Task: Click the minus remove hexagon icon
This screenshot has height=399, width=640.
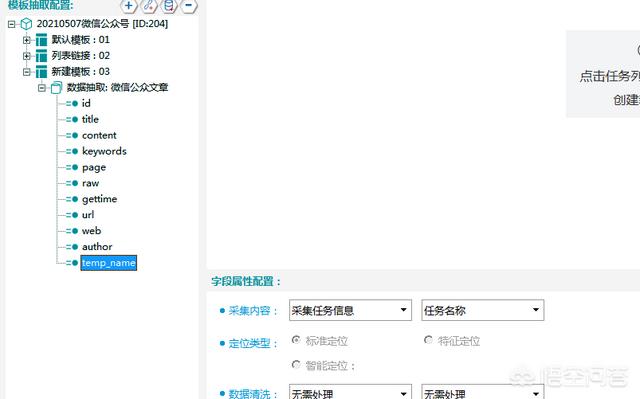Action: pos(189,6)
